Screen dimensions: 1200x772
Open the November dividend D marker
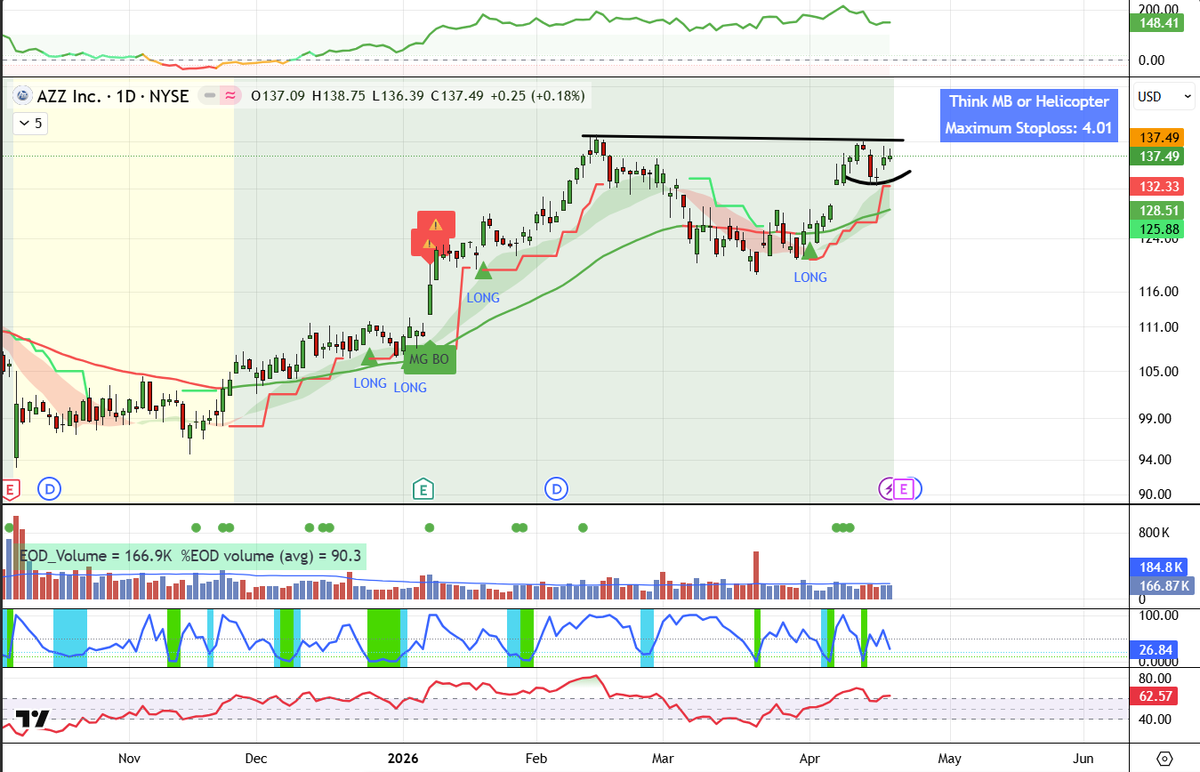50,489
